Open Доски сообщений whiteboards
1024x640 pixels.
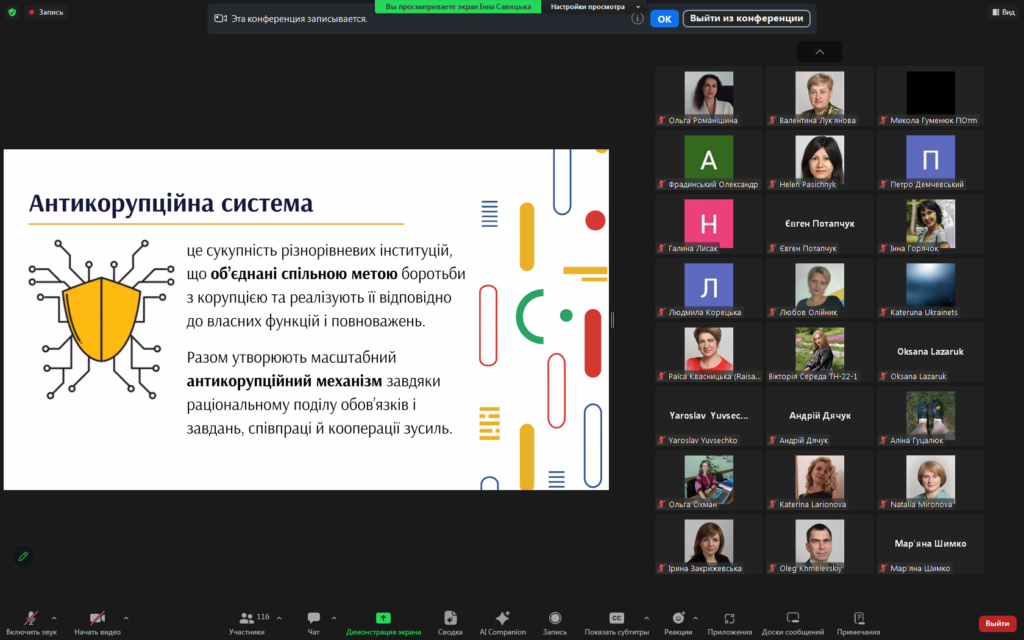(793, 619)
